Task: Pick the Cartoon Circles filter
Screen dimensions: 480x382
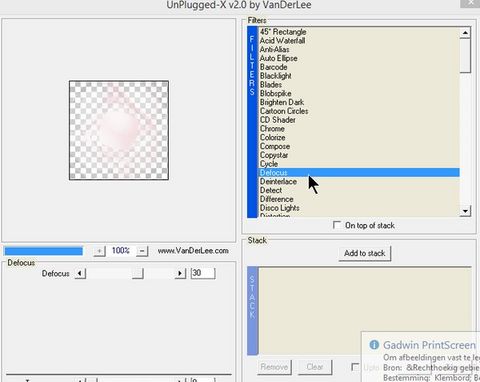Action: (x=284, y=111)
